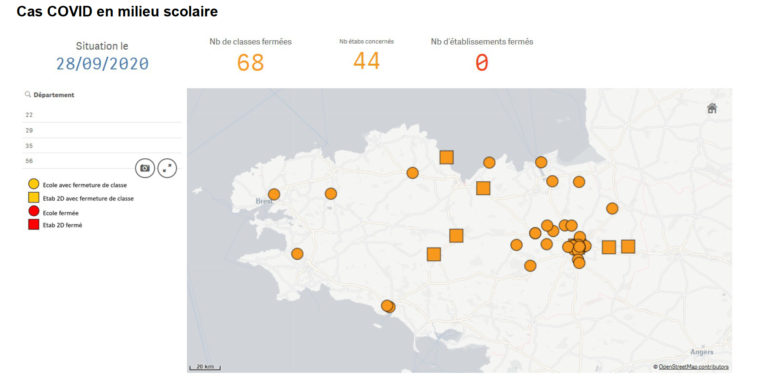Click the Etab 2D fermé legend entry

(x=55, y=225)
